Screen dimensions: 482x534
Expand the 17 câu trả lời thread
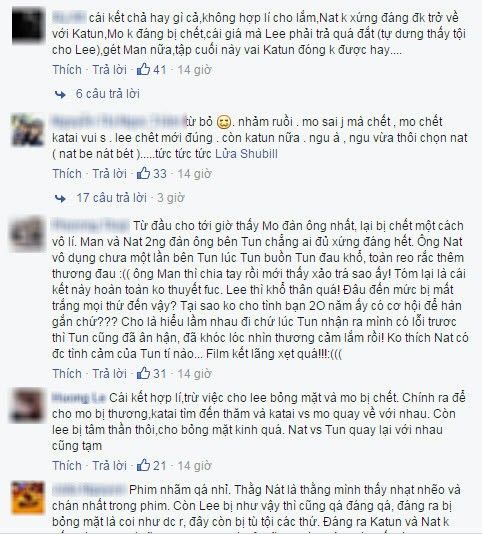111,198
